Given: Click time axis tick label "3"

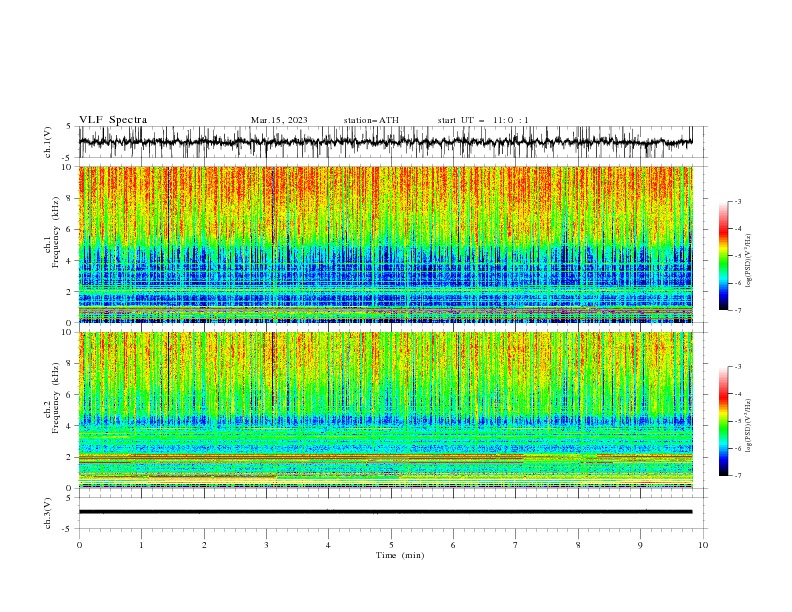Looking at the screenshot, I should pyautogui.click(x=266, y=545).
